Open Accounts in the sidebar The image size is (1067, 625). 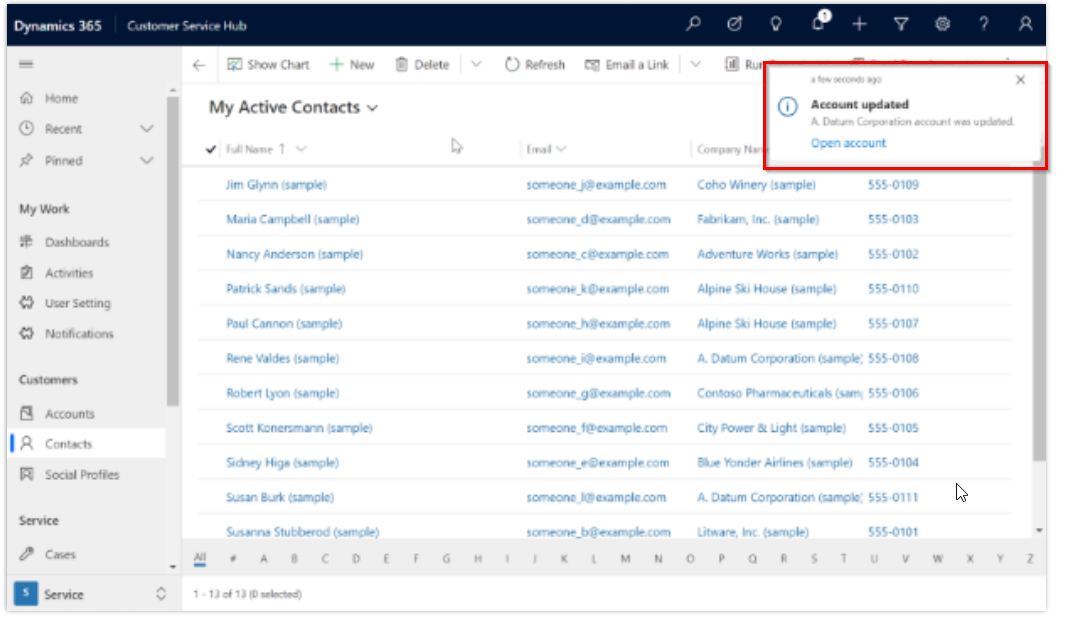[69, 414]
